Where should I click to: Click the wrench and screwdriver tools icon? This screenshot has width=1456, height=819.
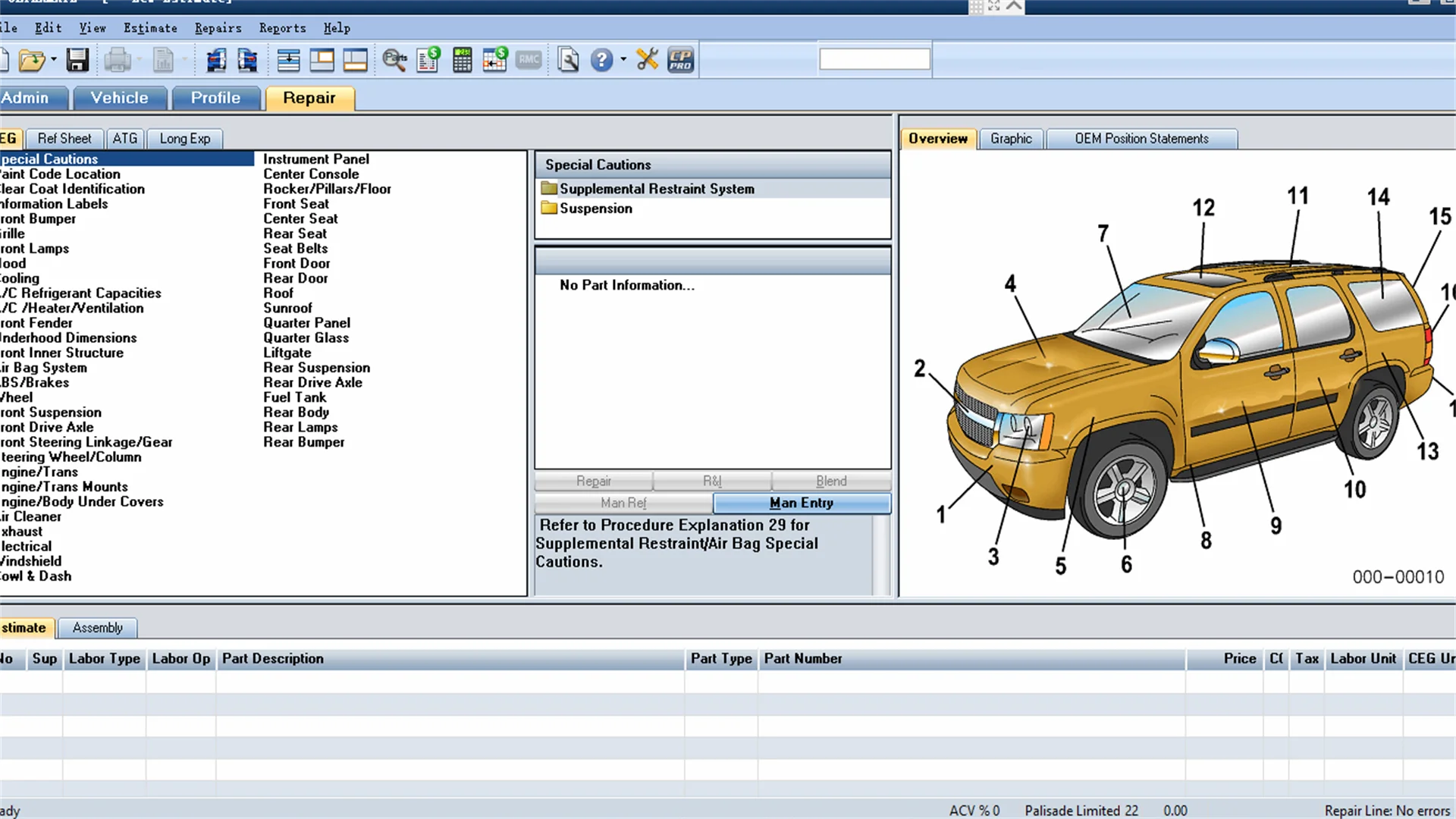[x=647, y=60]
